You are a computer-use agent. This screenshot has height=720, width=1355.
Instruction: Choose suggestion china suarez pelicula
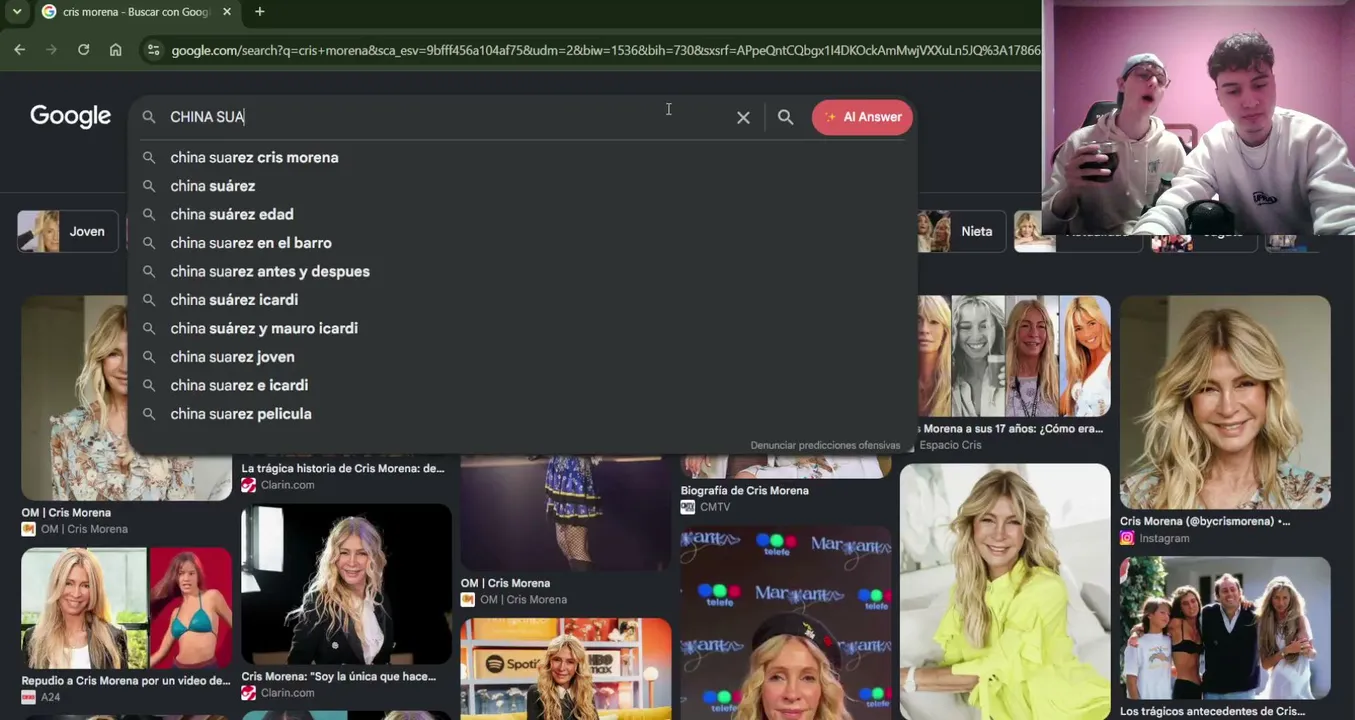(522, 414)
